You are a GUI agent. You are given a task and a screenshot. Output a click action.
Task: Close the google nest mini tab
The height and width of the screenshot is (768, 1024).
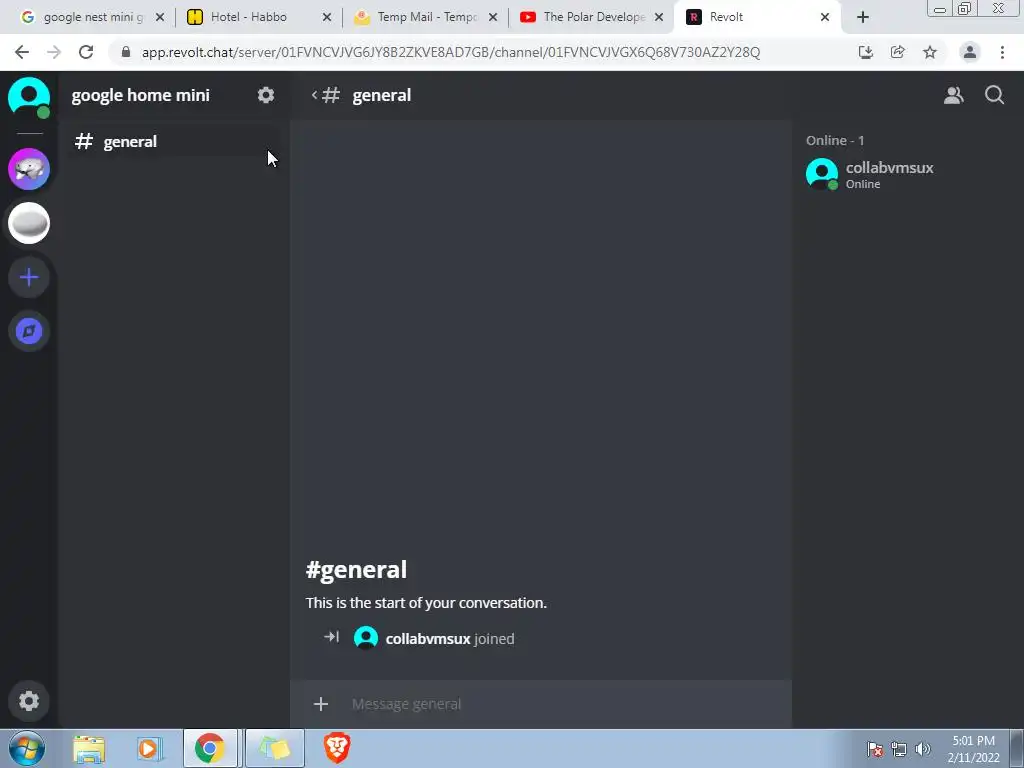pos(160,17)
